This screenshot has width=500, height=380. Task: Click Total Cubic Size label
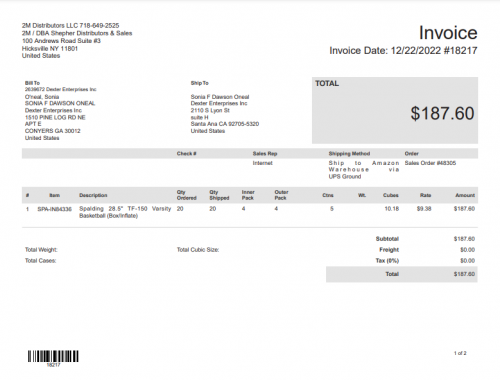tap(198, 250)
